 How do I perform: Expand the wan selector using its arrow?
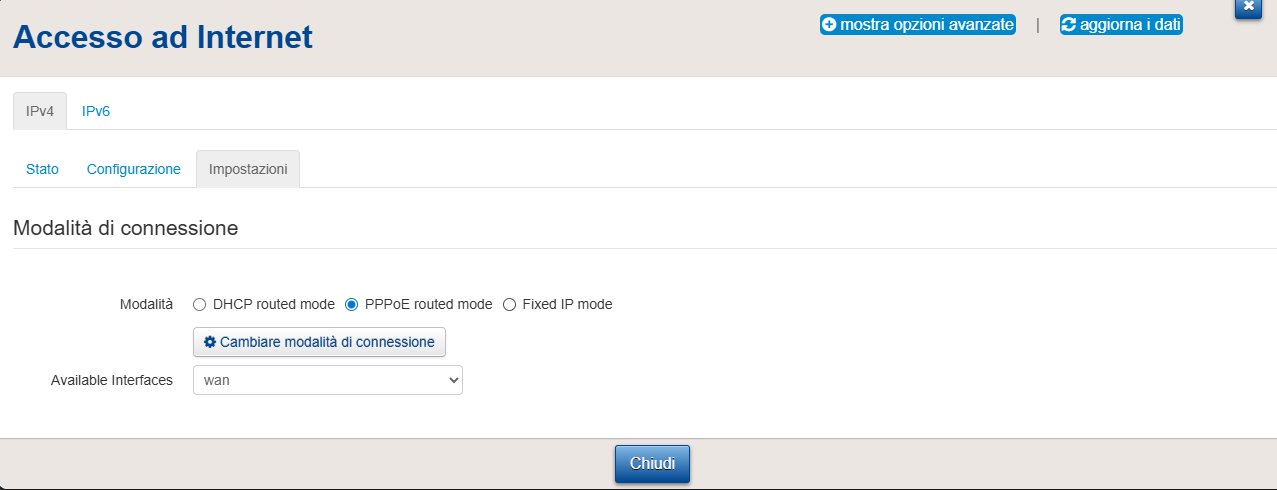[x=453, y=380]
